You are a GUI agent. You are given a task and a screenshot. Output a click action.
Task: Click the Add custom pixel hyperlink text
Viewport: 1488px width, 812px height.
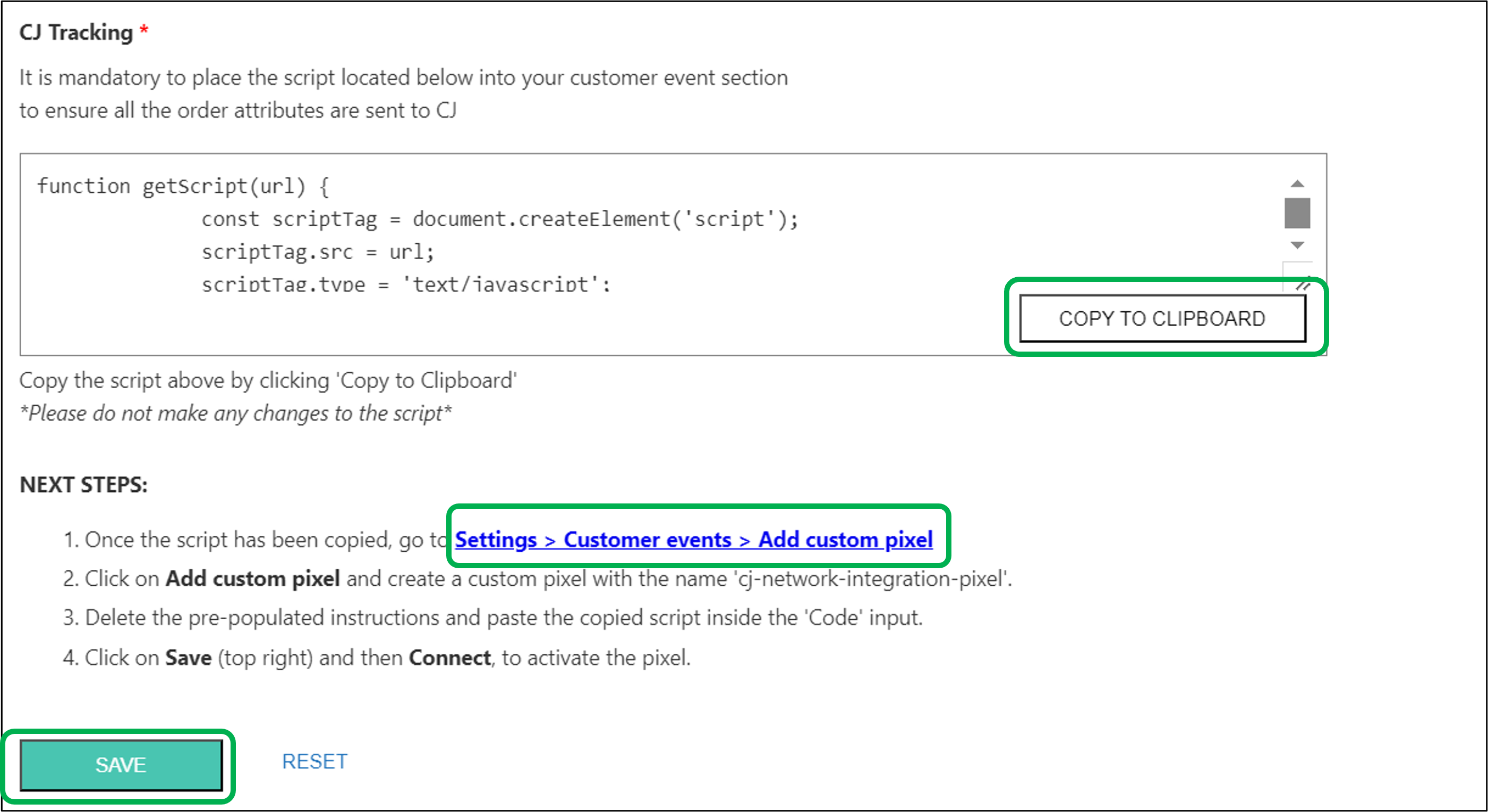click(x=845, y=540)
